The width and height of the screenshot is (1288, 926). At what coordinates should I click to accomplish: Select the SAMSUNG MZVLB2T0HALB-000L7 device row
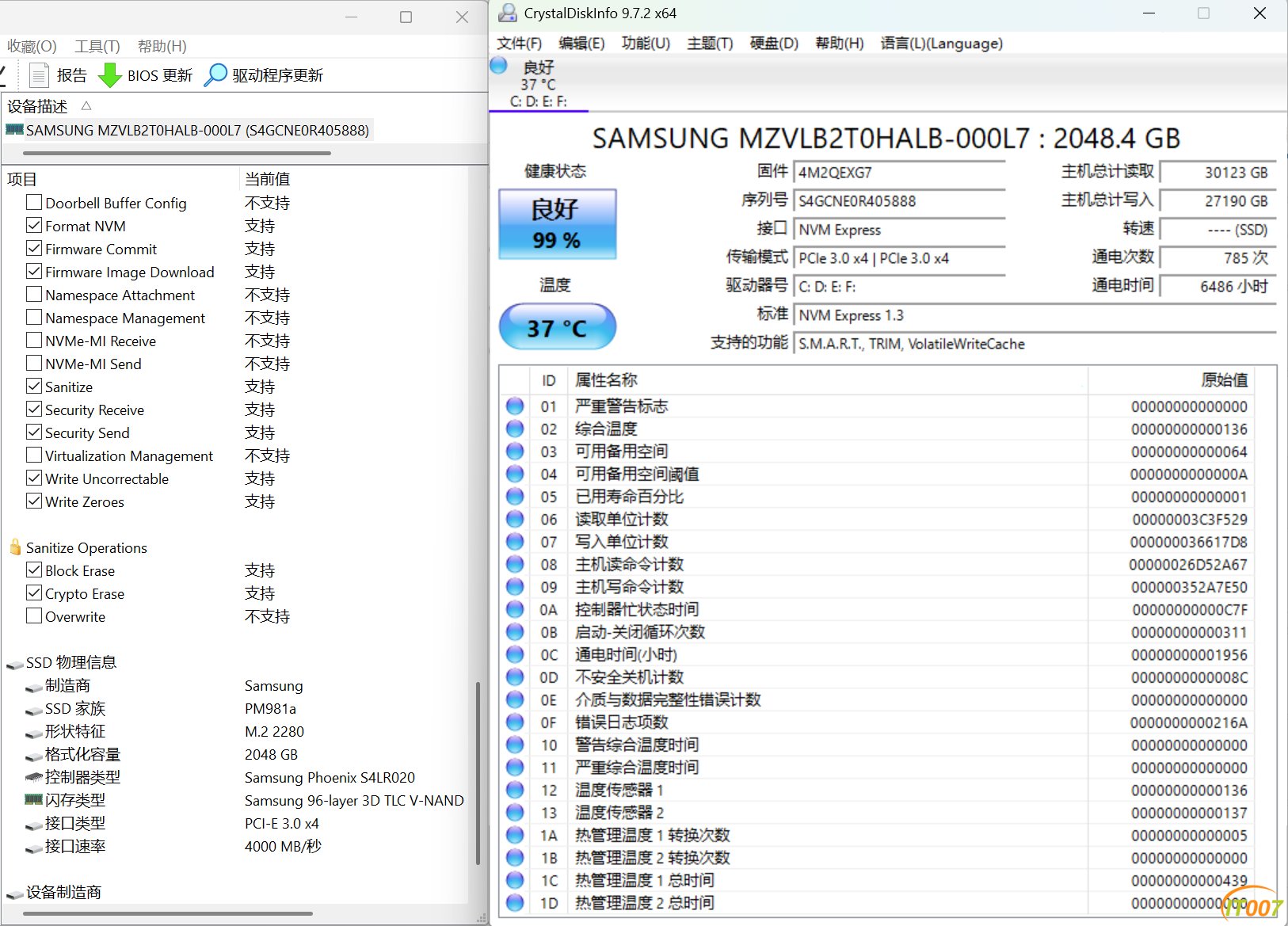[x=189, y=130]
